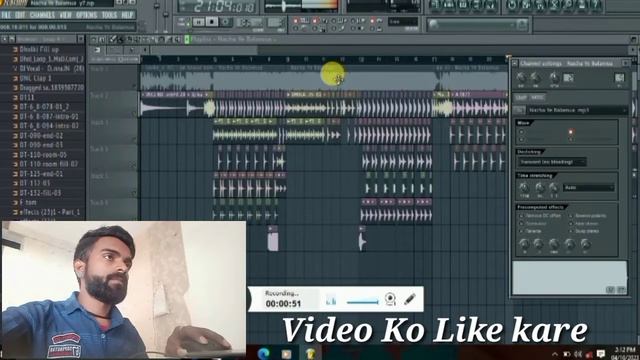Click the FX channel selector in Channel settings
This screenshot has height=360, width=640.
tap(619, 78)
